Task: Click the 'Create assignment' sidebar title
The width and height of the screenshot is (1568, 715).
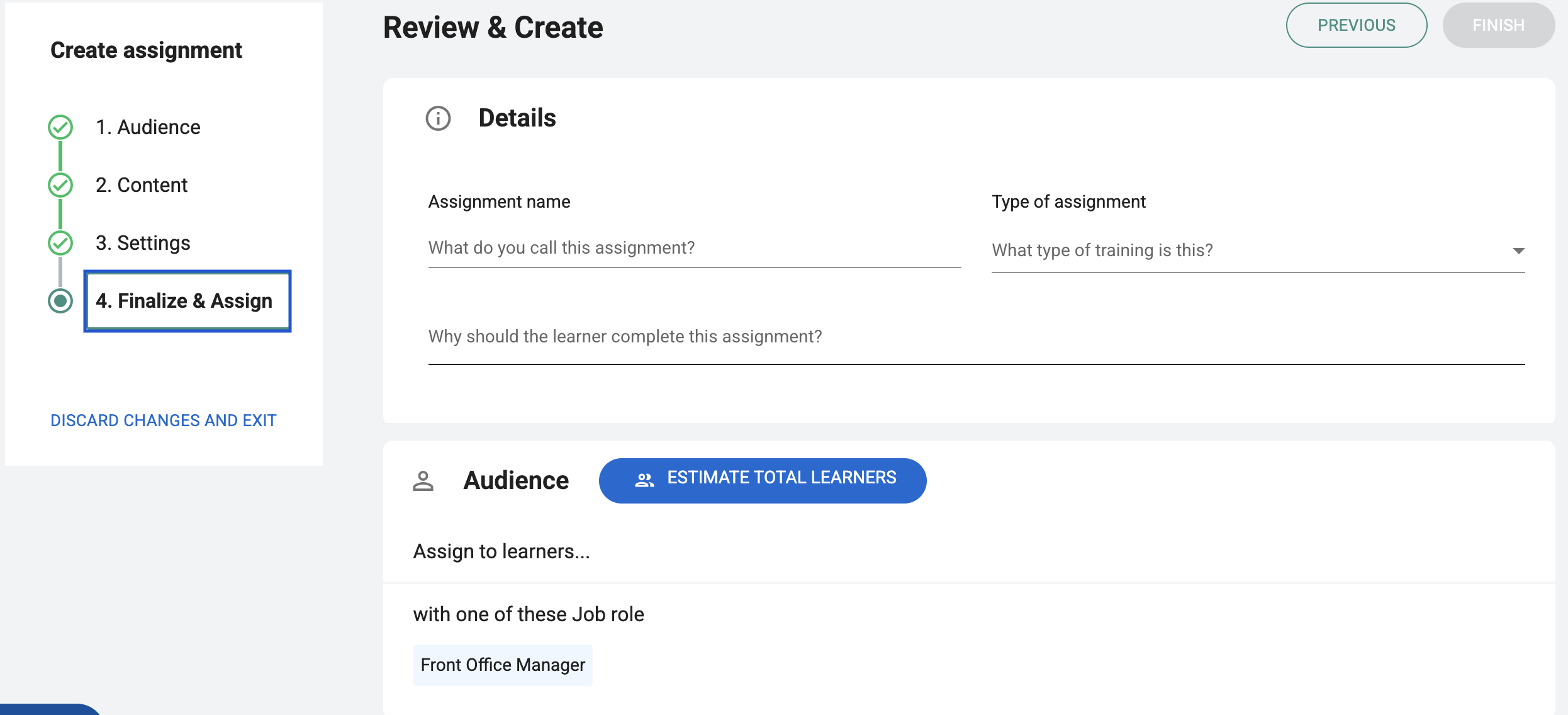Action: (x=146, y=50)
